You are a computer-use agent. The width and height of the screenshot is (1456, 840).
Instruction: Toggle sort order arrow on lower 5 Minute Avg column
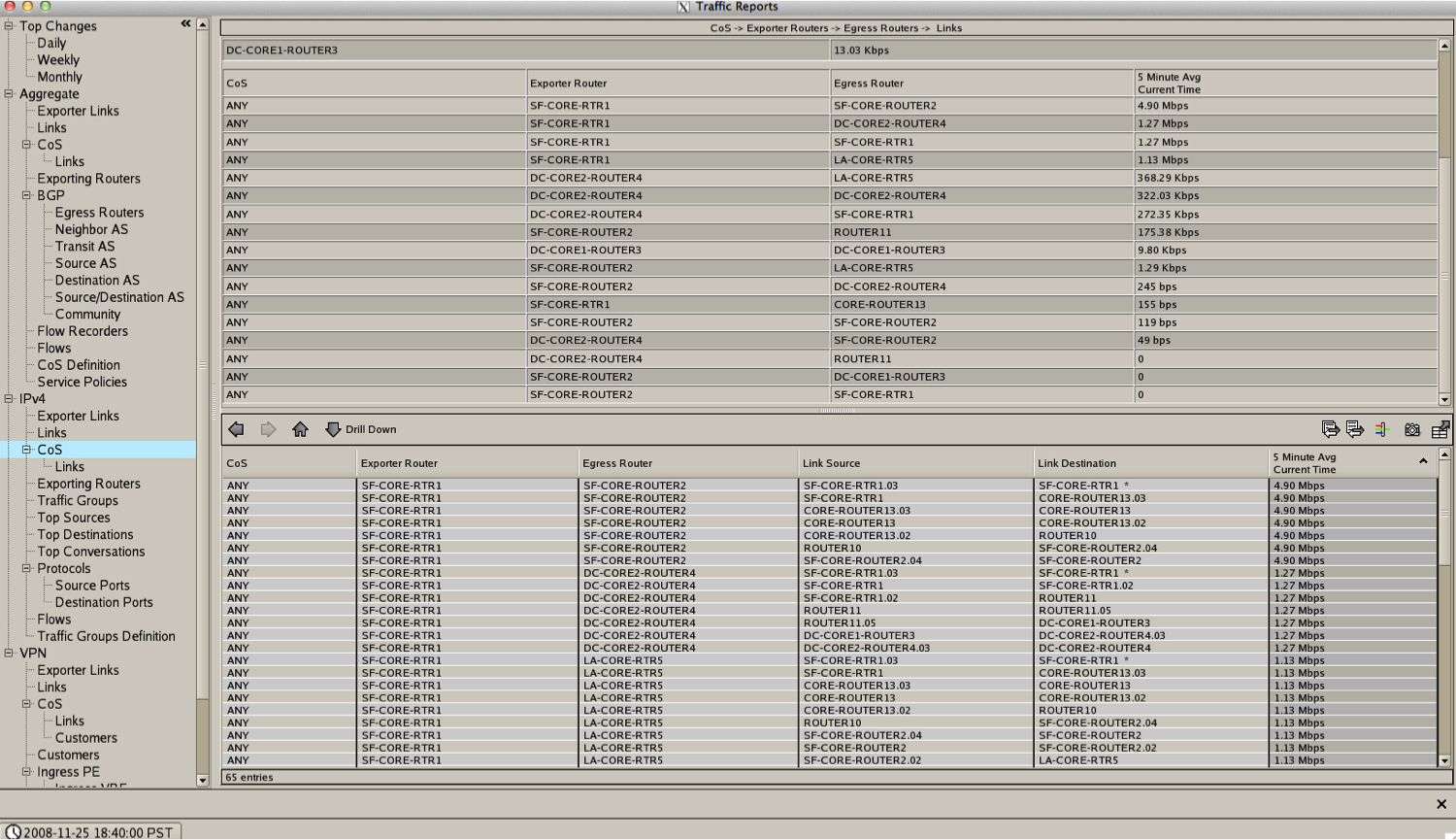click(x=1423, y=461)
